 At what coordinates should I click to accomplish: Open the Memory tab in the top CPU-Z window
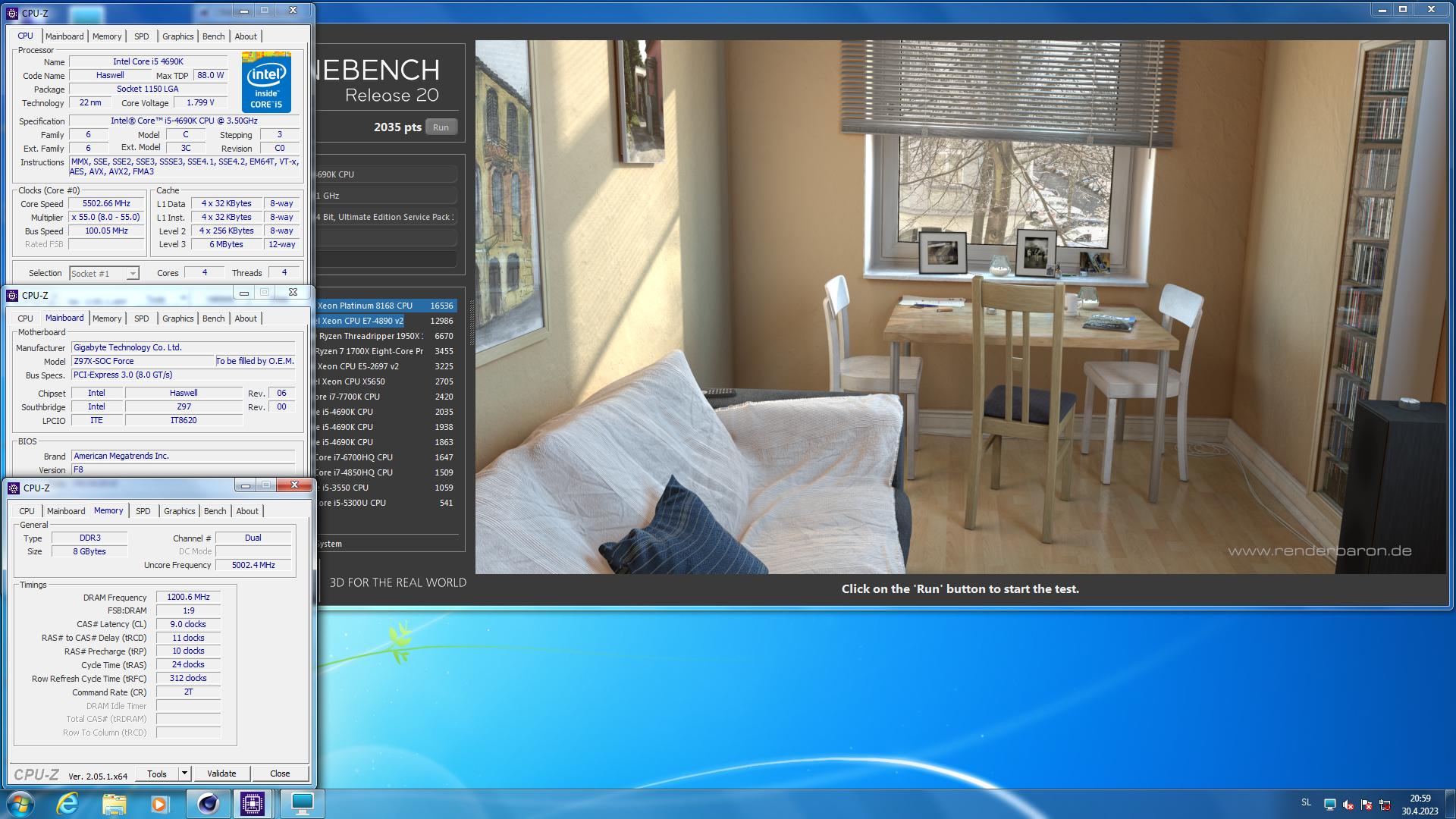pyautogui.click(x=107, y=36)
